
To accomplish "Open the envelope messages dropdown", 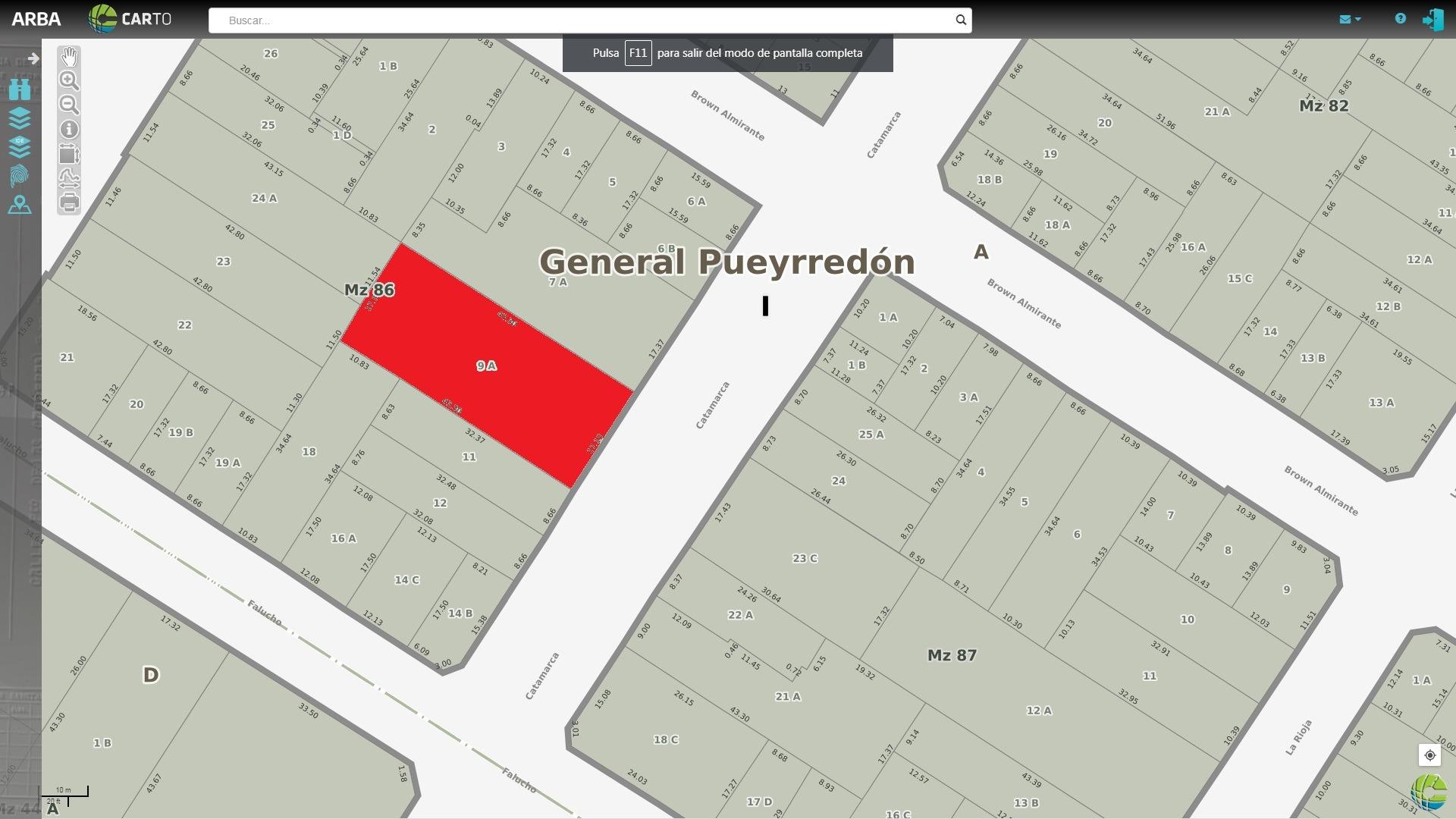I will [1350, 19].
